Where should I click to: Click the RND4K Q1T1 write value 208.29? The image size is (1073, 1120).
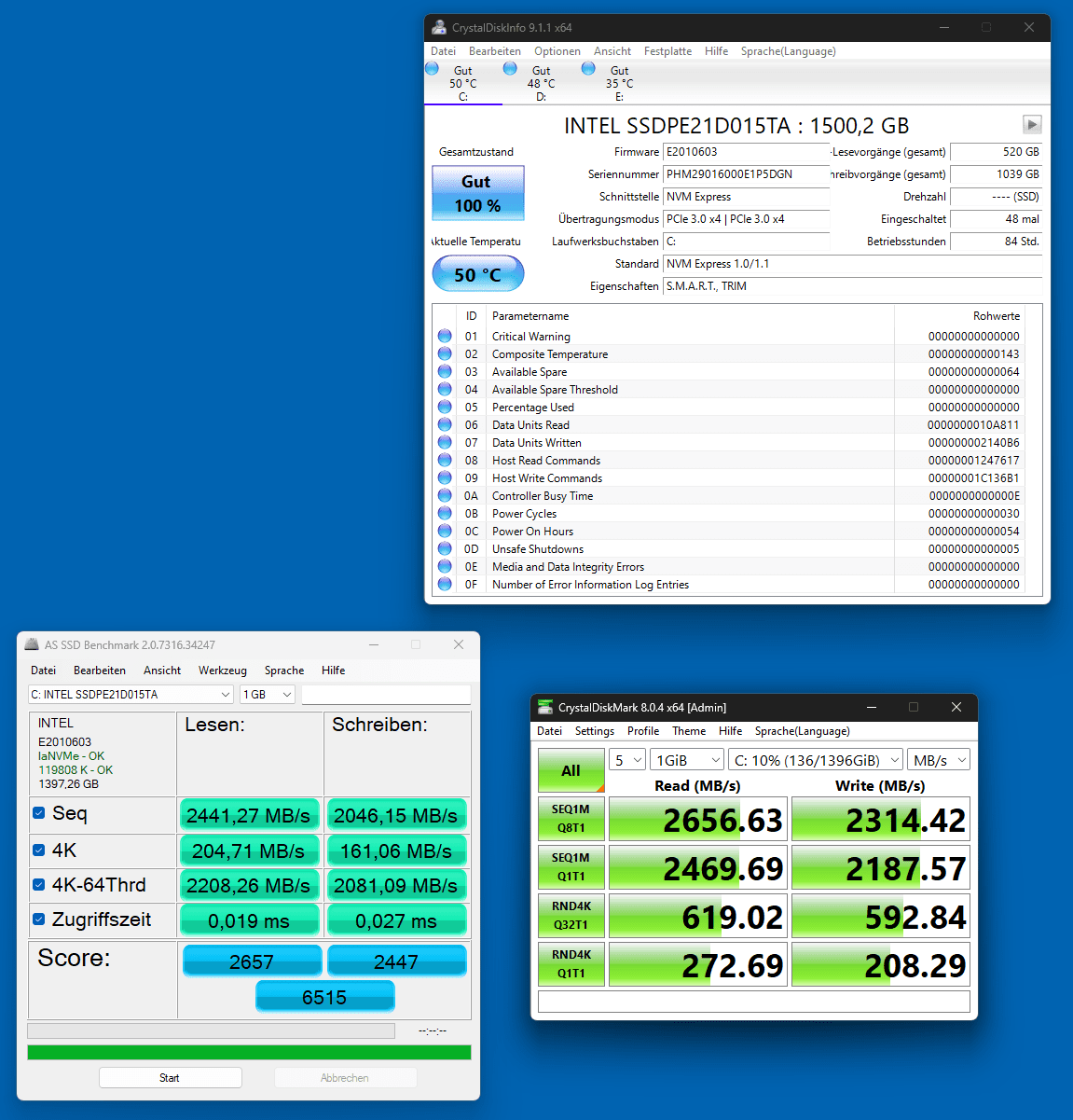(x=881, y=964)
